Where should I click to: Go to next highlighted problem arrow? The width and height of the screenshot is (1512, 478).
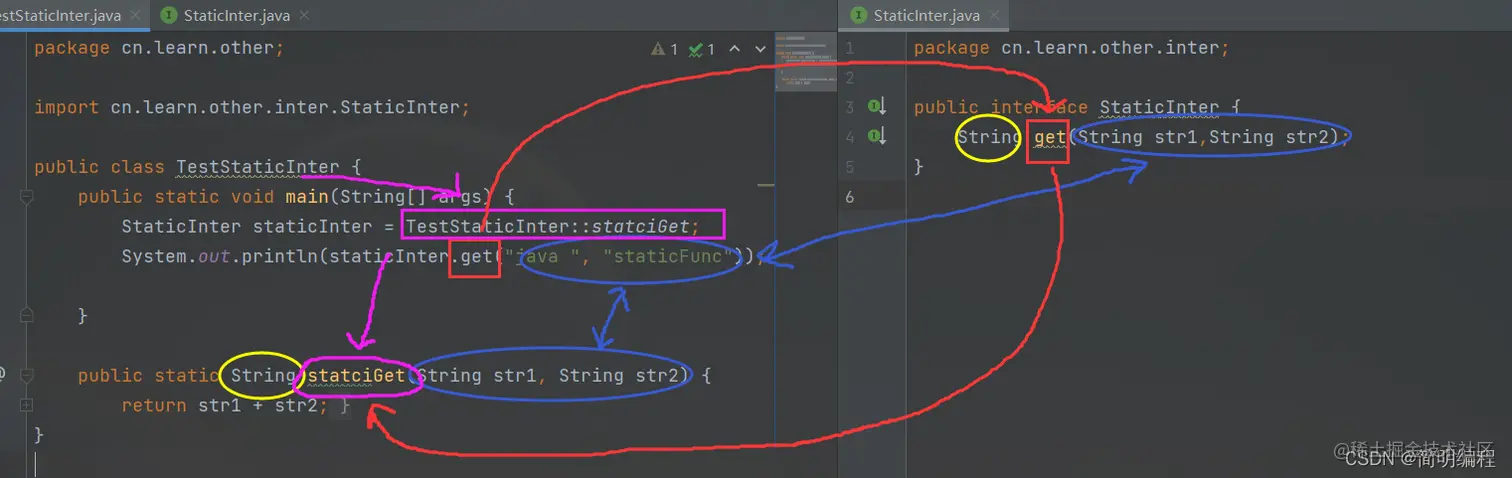(x=760, y=48)
